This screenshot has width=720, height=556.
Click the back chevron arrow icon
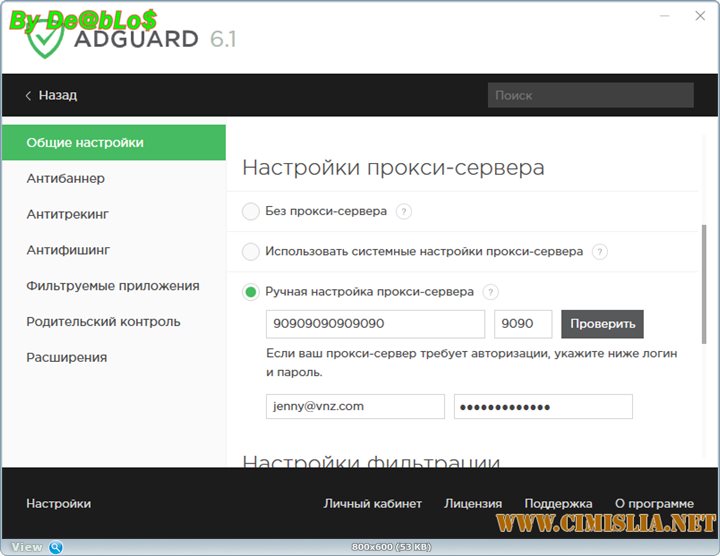[x=28, y=95]
